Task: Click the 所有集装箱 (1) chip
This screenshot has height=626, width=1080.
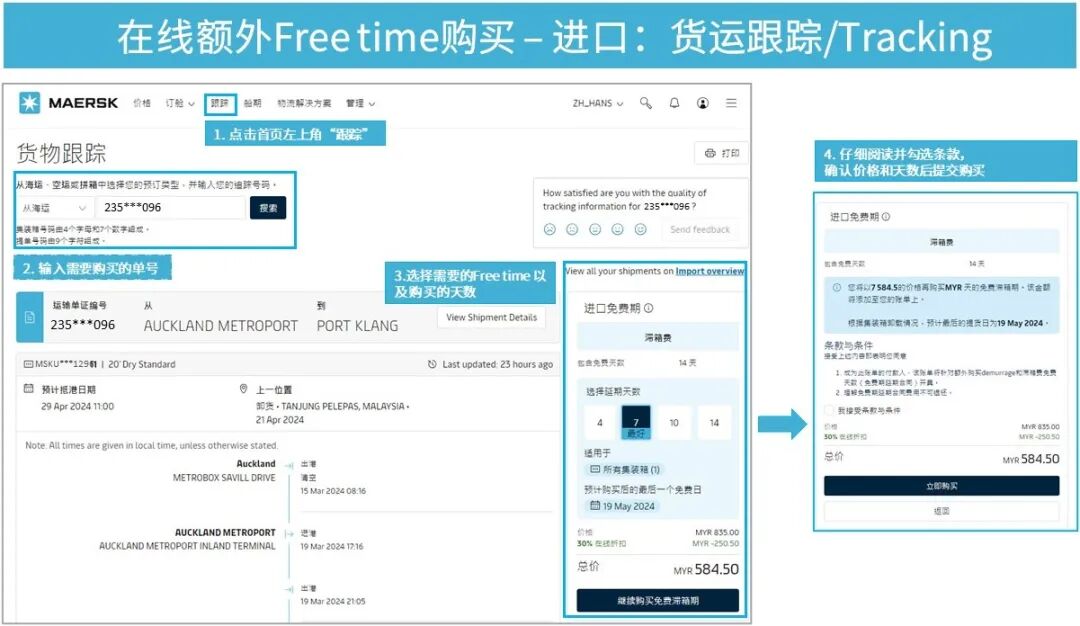Action: coord(624,470)
